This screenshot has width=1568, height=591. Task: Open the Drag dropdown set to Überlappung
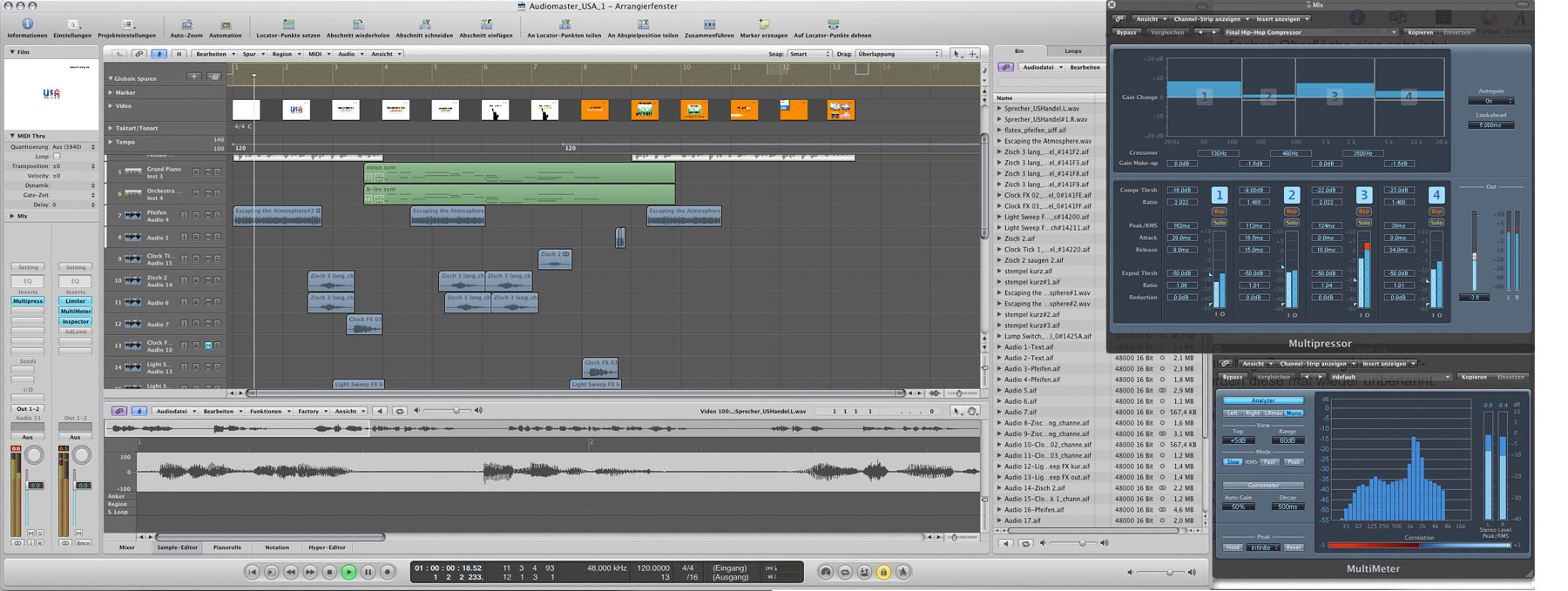[897, 54]
